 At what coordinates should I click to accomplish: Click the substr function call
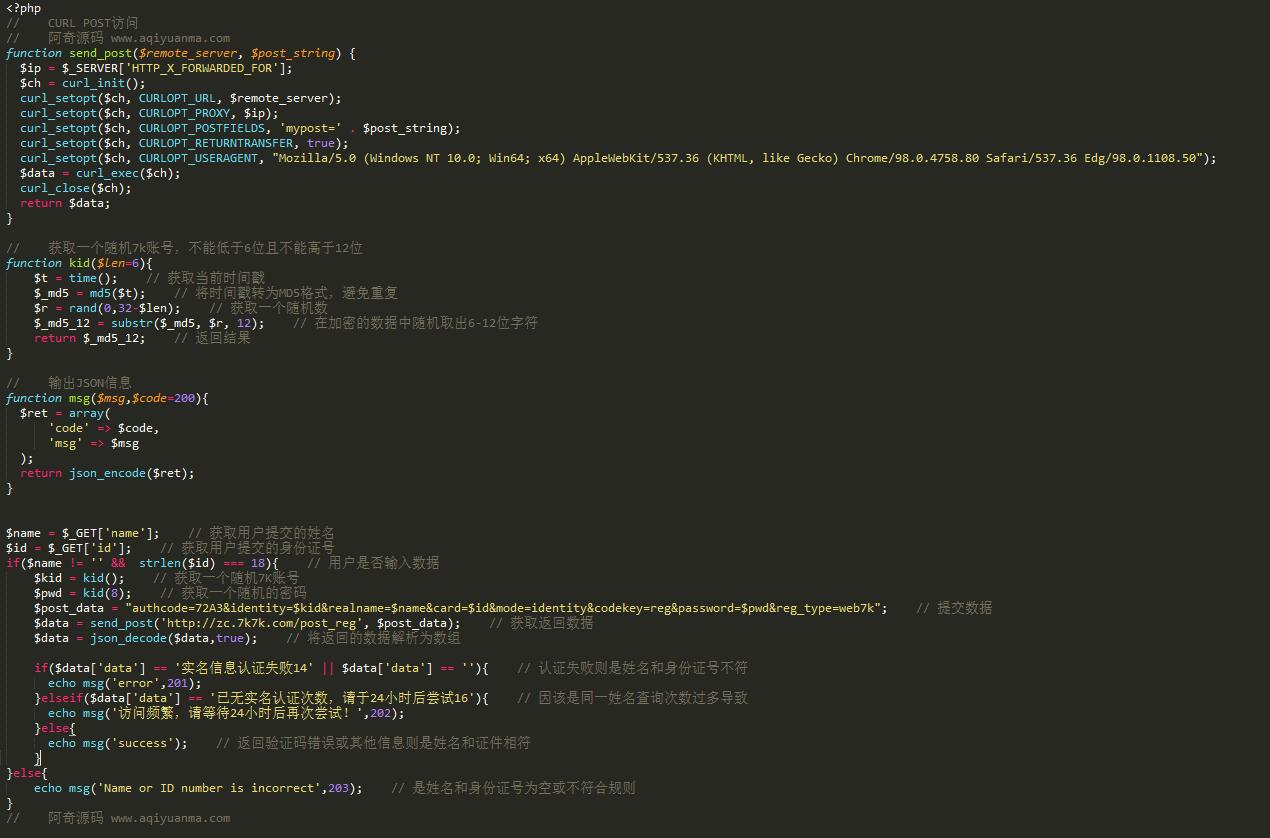coord(131,323)
